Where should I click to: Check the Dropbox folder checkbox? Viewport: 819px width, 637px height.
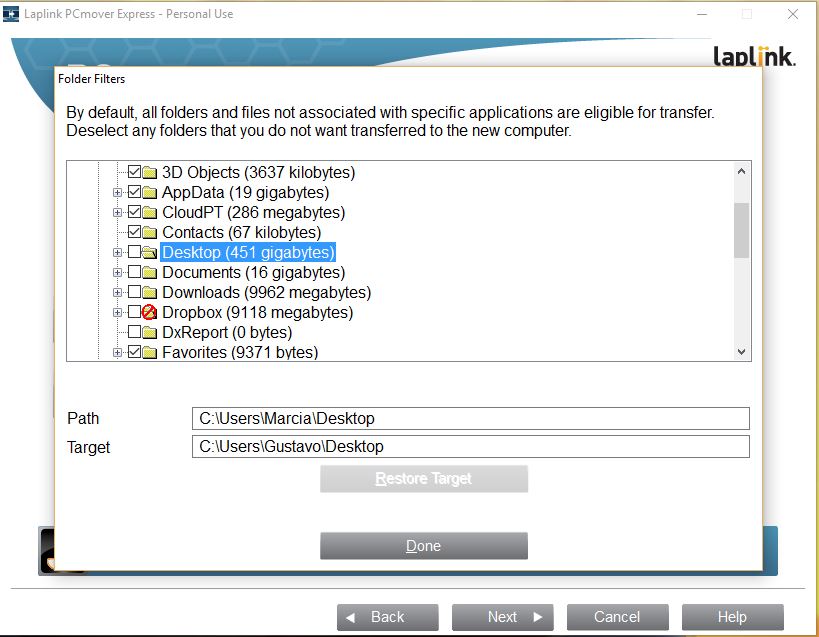coord(134,312)
